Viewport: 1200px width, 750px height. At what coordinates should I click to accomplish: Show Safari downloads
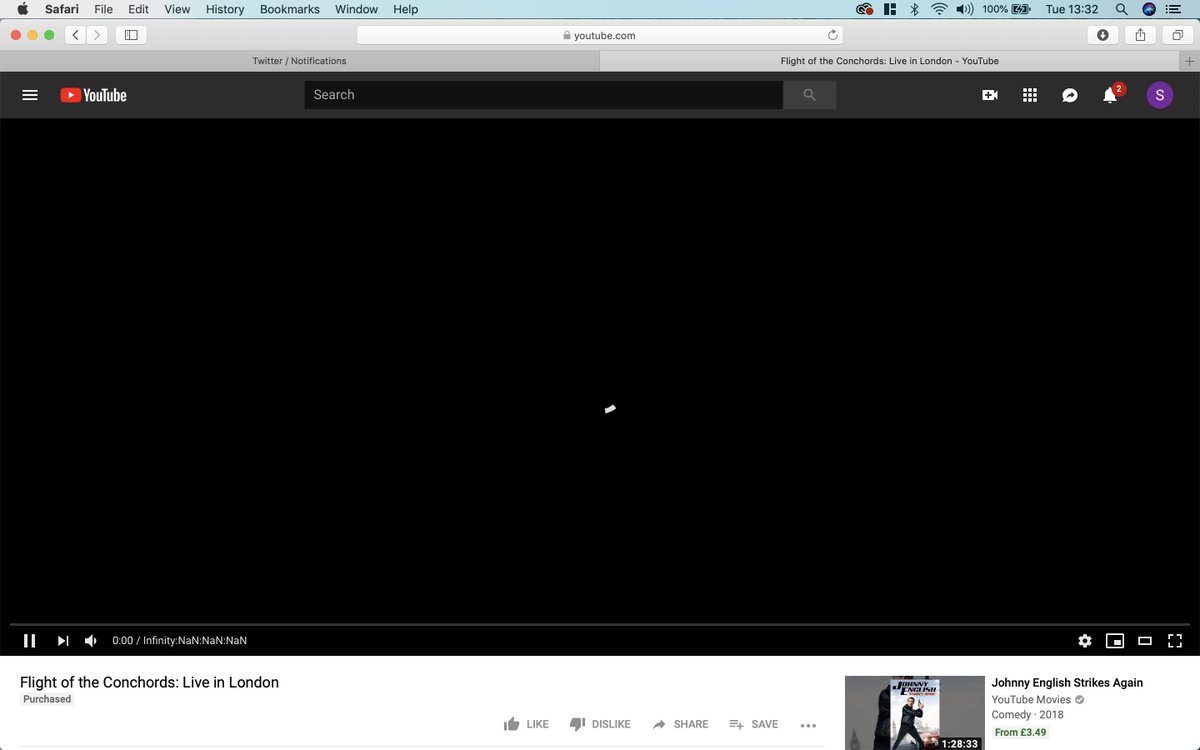click(x=1102, y=35)
